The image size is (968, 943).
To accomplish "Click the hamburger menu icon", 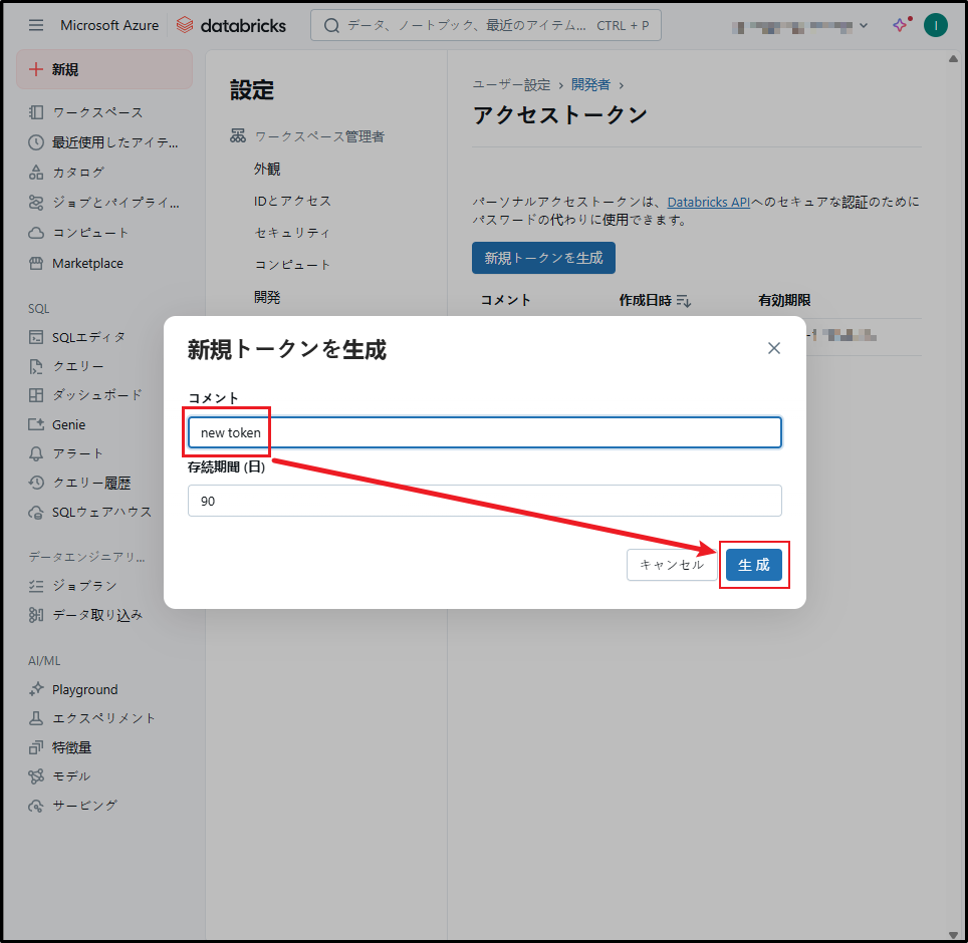I will click(36, 25).
